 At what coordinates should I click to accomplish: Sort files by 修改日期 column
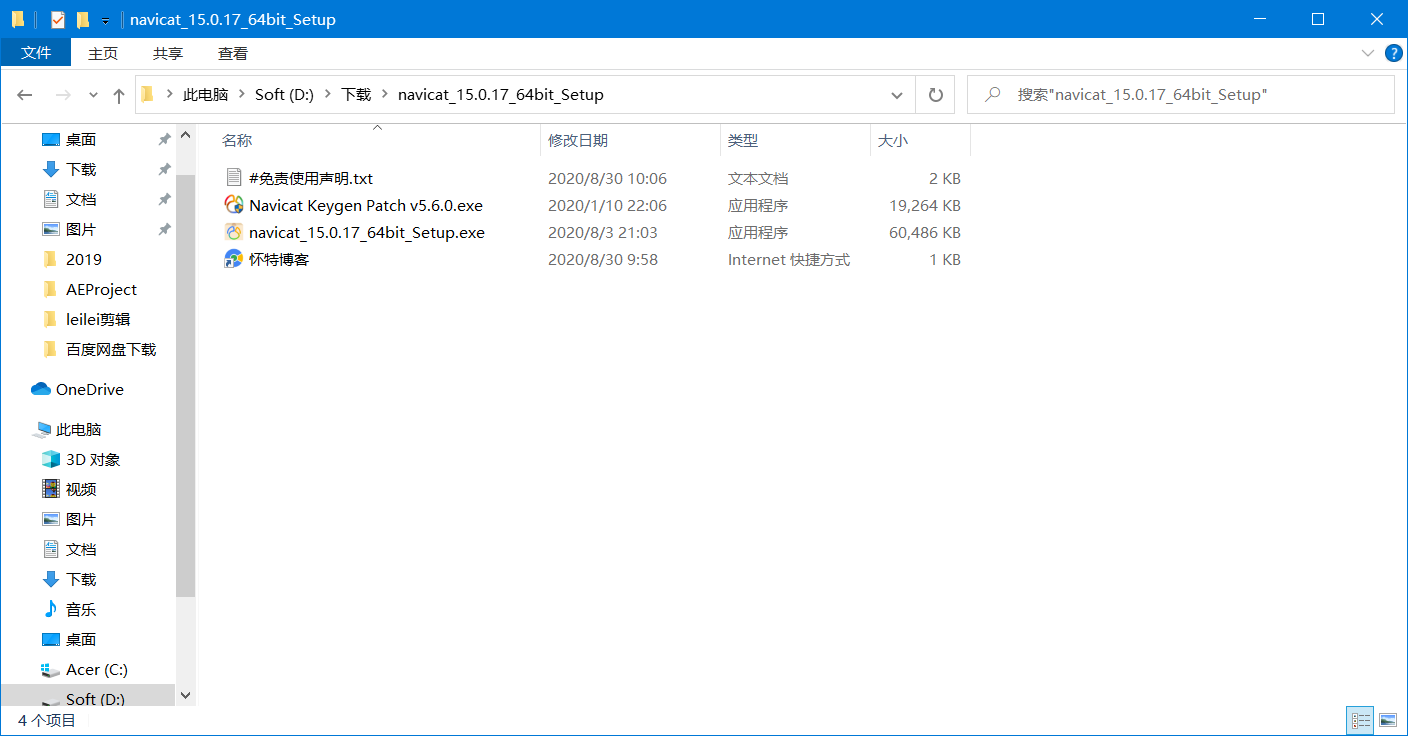630,141
